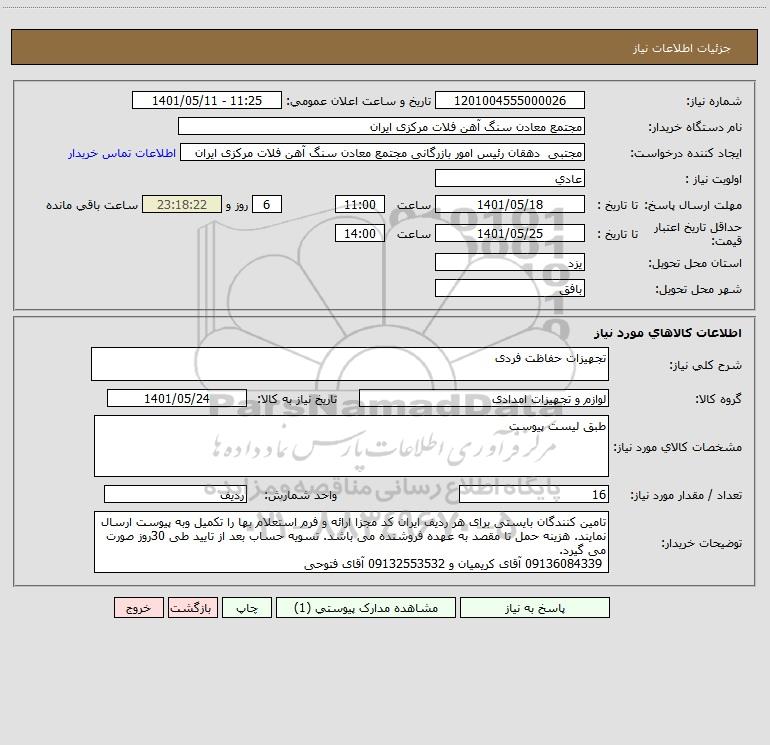Image resolution: width=770 pixels, height=745 pixels.
Task: Click price validity time 14:00
Action: 359,233
